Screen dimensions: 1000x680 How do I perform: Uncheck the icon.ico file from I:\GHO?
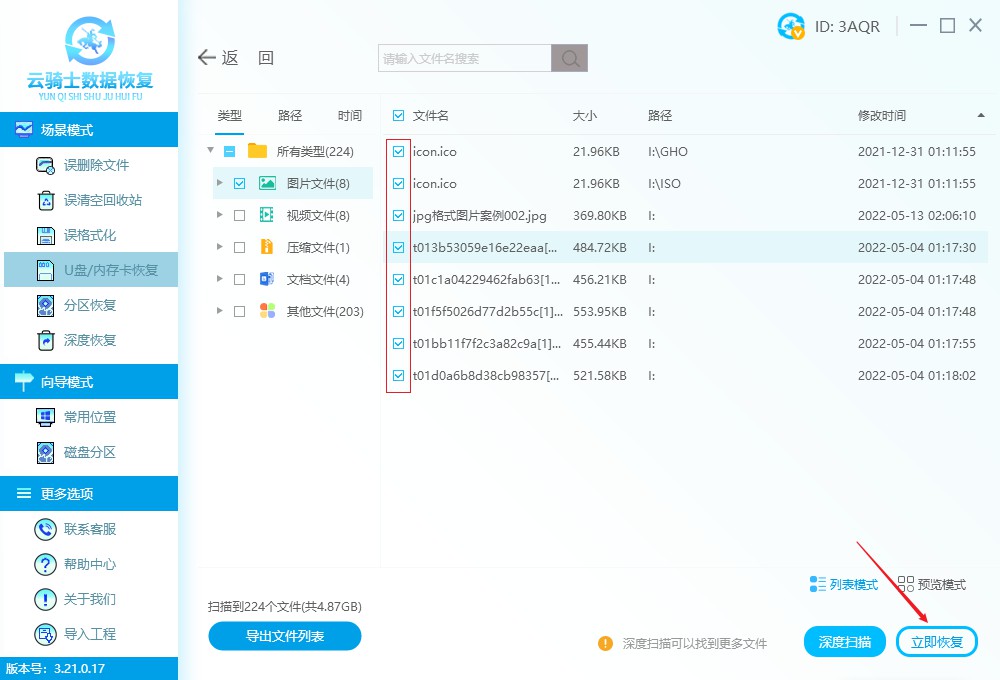399,152
